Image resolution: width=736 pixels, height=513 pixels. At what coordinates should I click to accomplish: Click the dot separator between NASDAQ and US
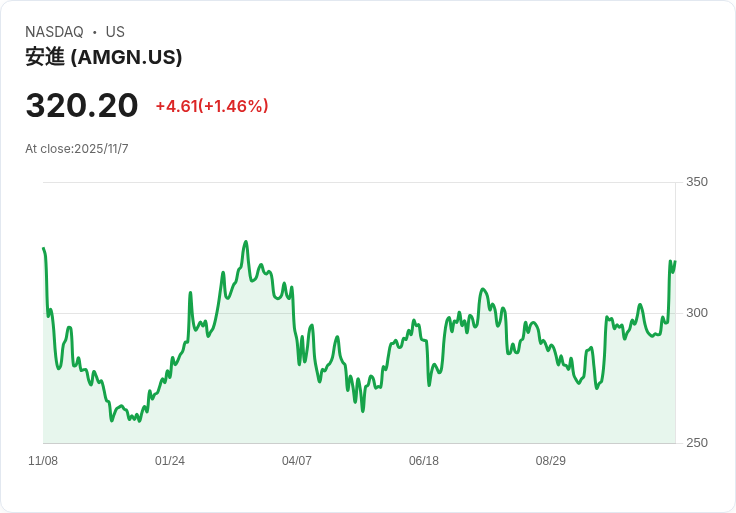(94, 32)
